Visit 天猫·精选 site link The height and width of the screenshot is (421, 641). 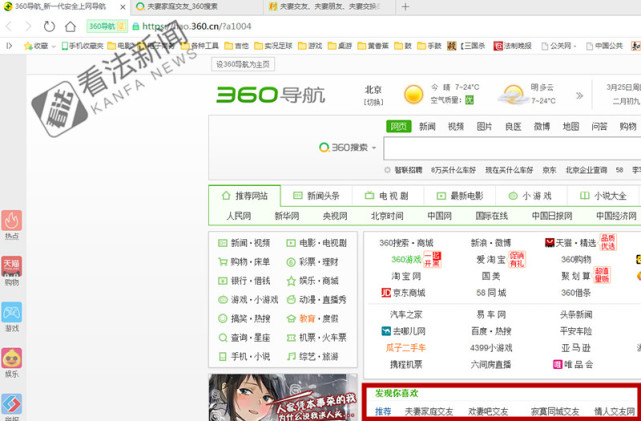[571, 243]
